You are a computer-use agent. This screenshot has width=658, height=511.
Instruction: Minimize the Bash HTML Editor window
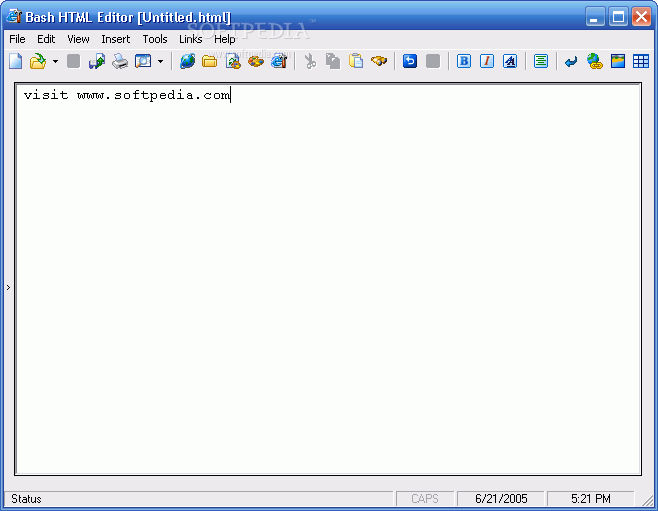point(595,16)
